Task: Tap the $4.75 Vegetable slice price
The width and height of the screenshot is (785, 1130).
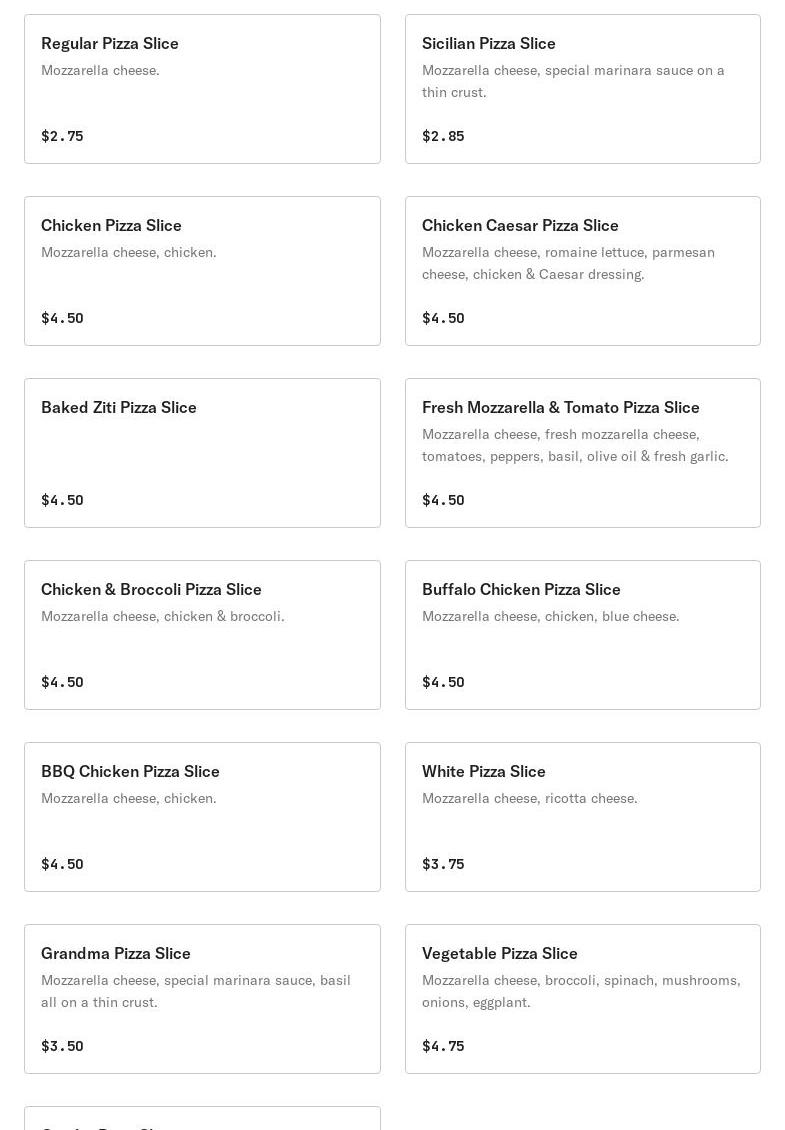Action: pos(443,1046)
